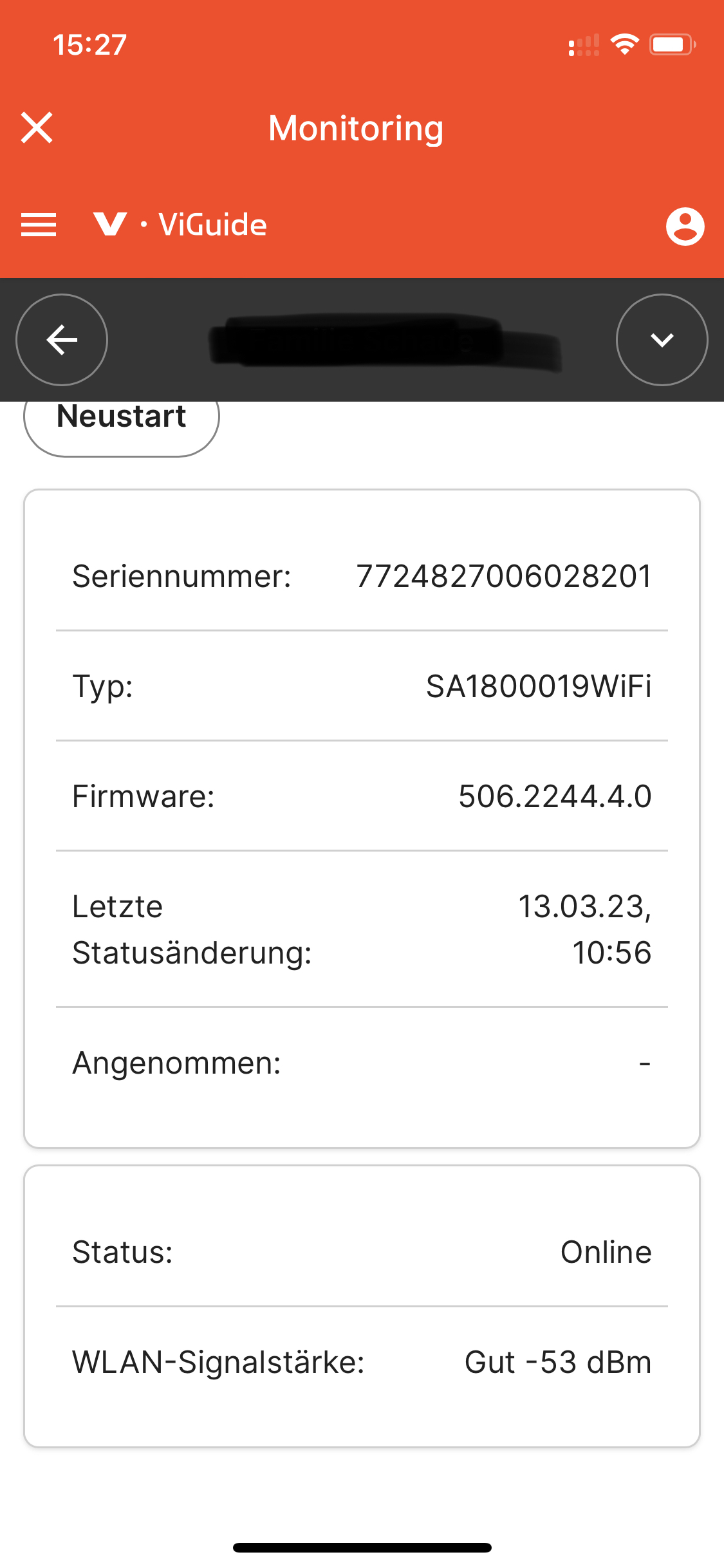Tap the Typ SA1800019WiFi row
The image size is (724, 1568).
362,686
